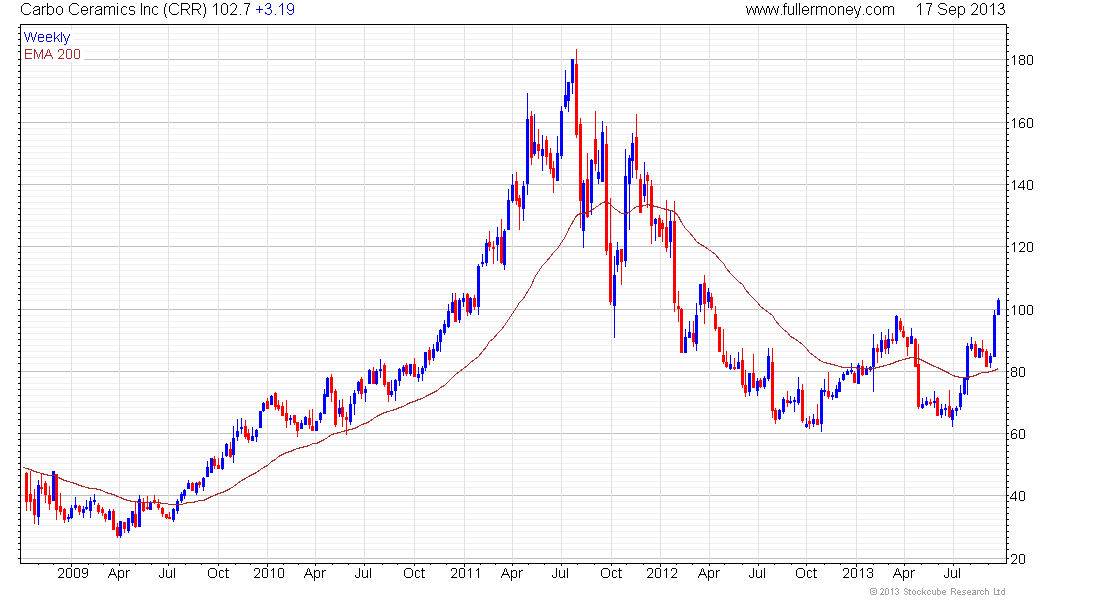Click the 'Jul' label after 2011
Image resolution: width=1100 pixels, height=600 pixels.
(x=560, y=573)
